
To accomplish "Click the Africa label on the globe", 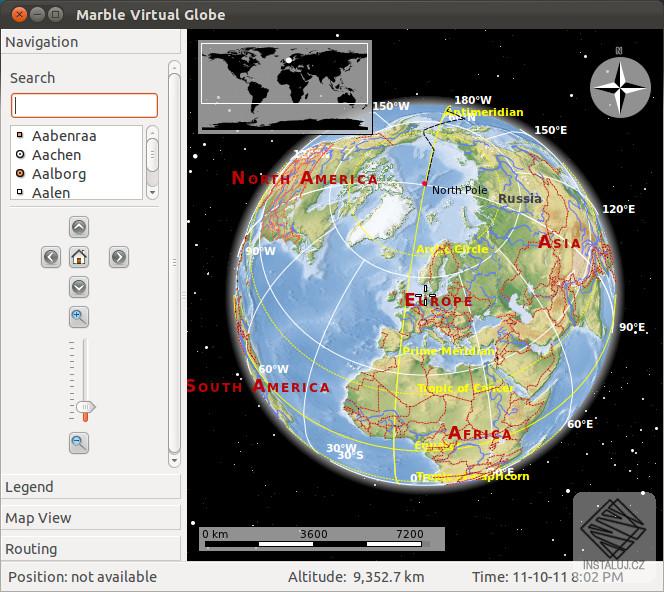I will pos(480,433).
